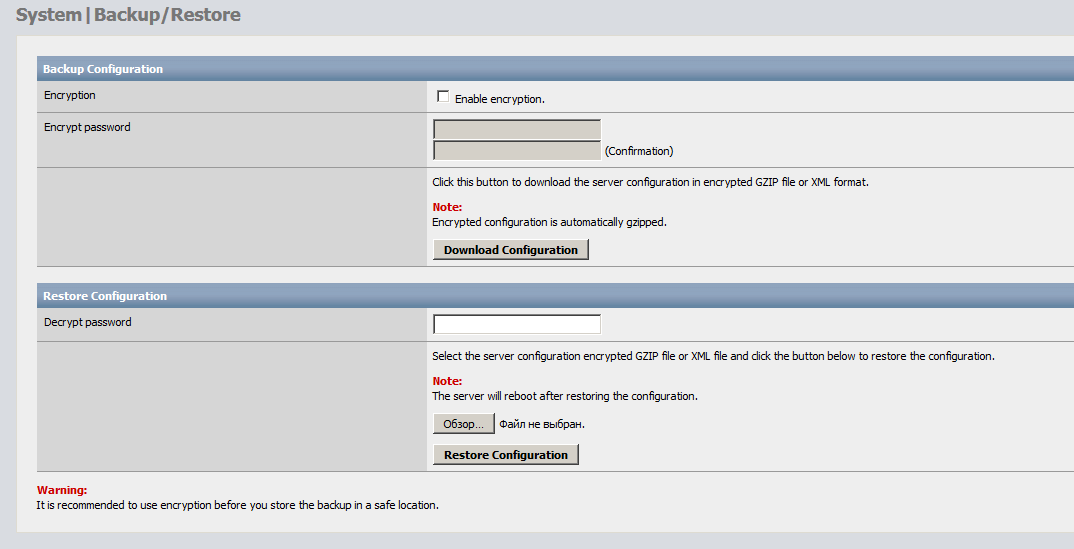Click the Backup Configuration section header
The width and height of the screenshot is (1074, 549).
103,69
